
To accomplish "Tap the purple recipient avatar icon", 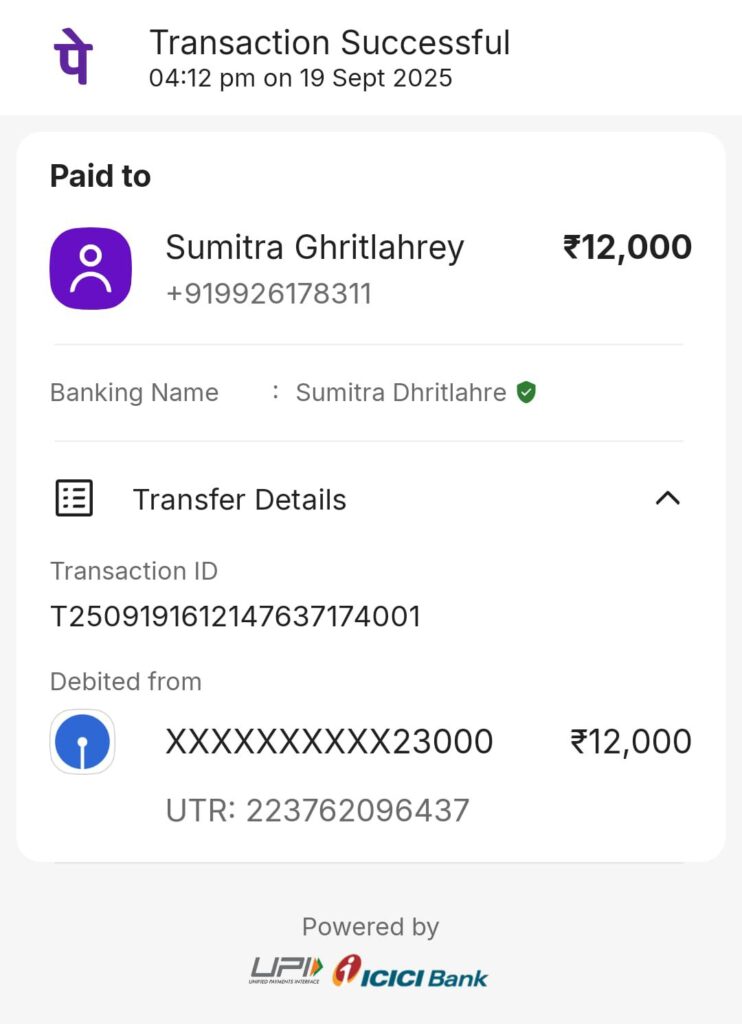I will pos(90,268).
